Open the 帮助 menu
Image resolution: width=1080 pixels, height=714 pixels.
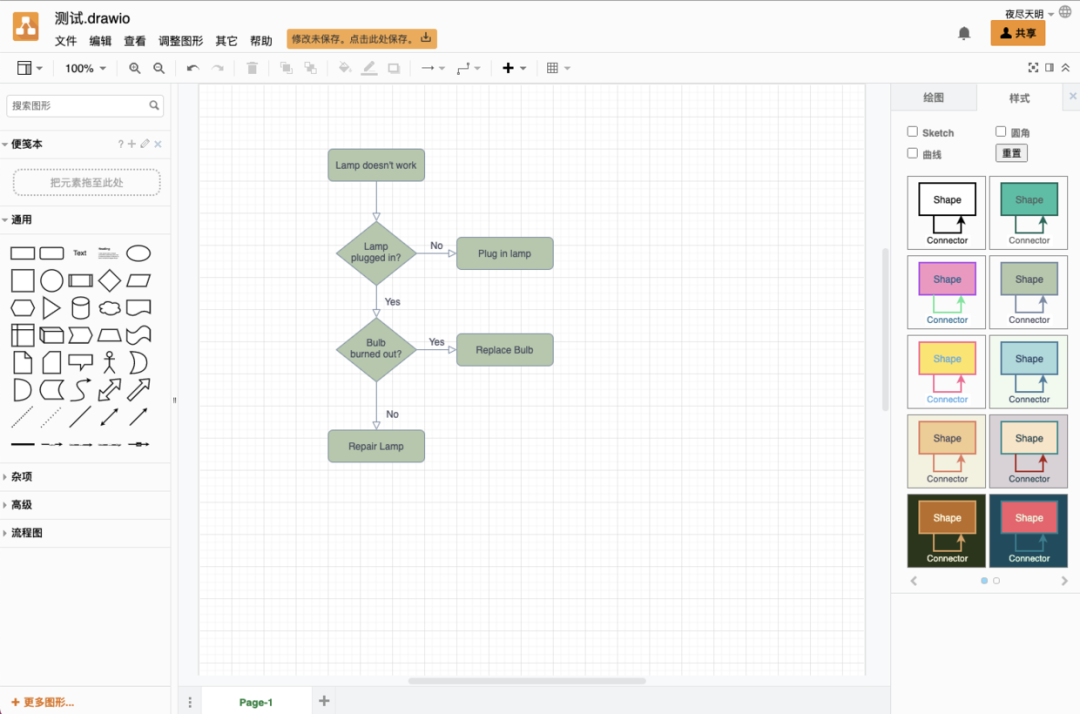(x=260, y=41)
